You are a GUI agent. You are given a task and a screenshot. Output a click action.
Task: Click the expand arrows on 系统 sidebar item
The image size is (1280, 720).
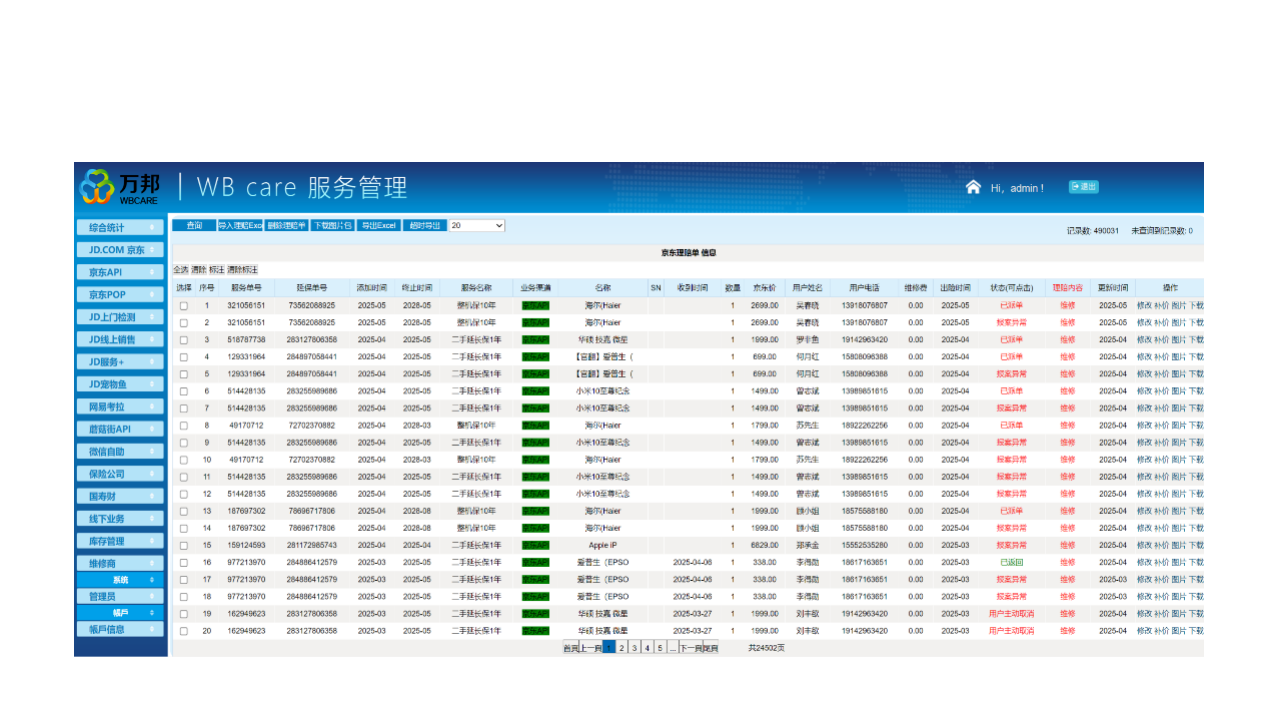[x=152, y=580]
